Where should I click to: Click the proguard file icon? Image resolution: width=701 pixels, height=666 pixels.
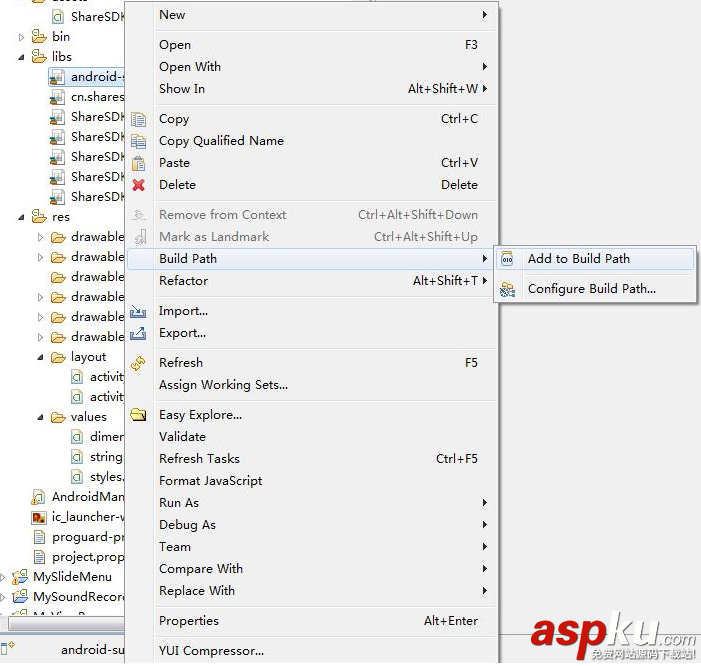pyautogui.click(x=39, y=537)
